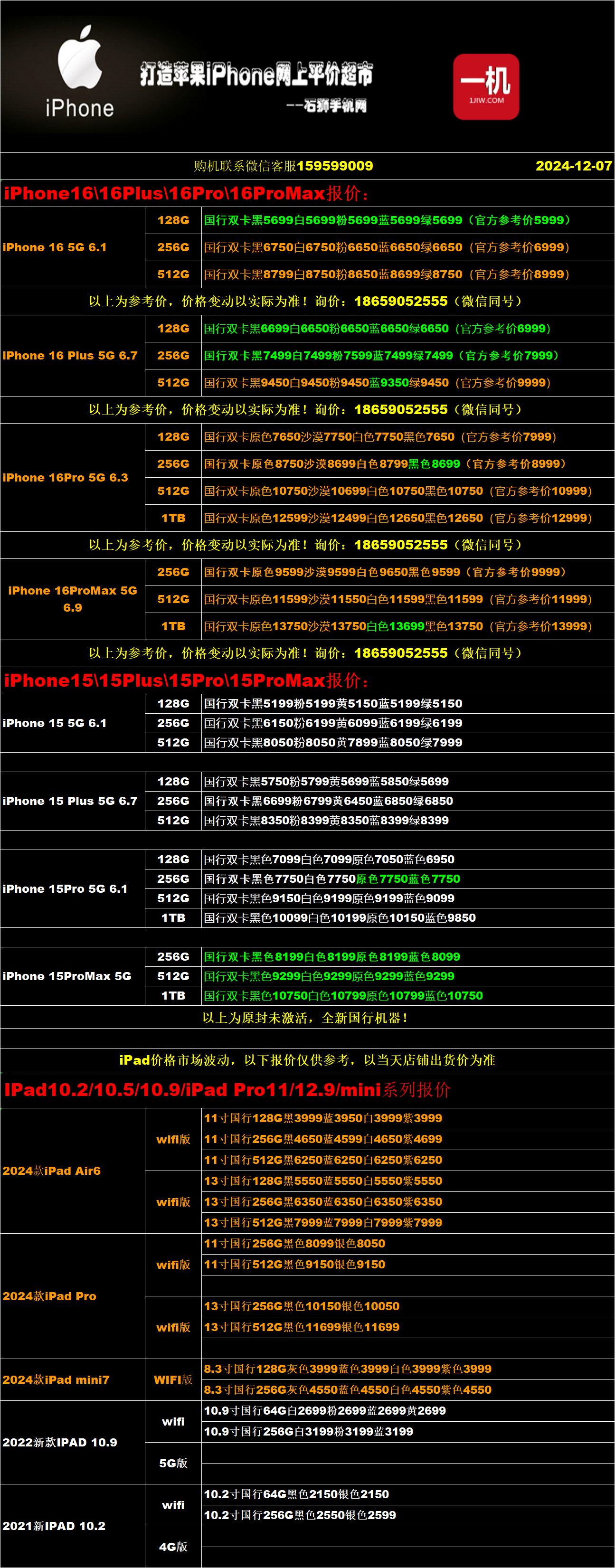Screen dimensions: 615x1568
Task: Select iPad Pro 13寸国行512G row 黑色11699
Action: 407,1327
